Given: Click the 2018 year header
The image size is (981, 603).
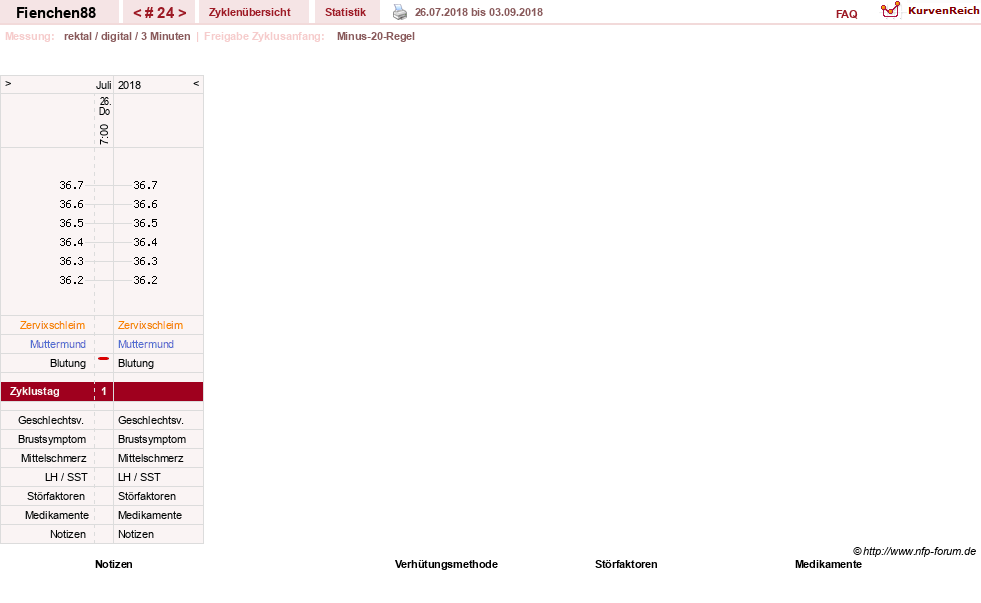Looking at the screenshot, I should point(130,85).
